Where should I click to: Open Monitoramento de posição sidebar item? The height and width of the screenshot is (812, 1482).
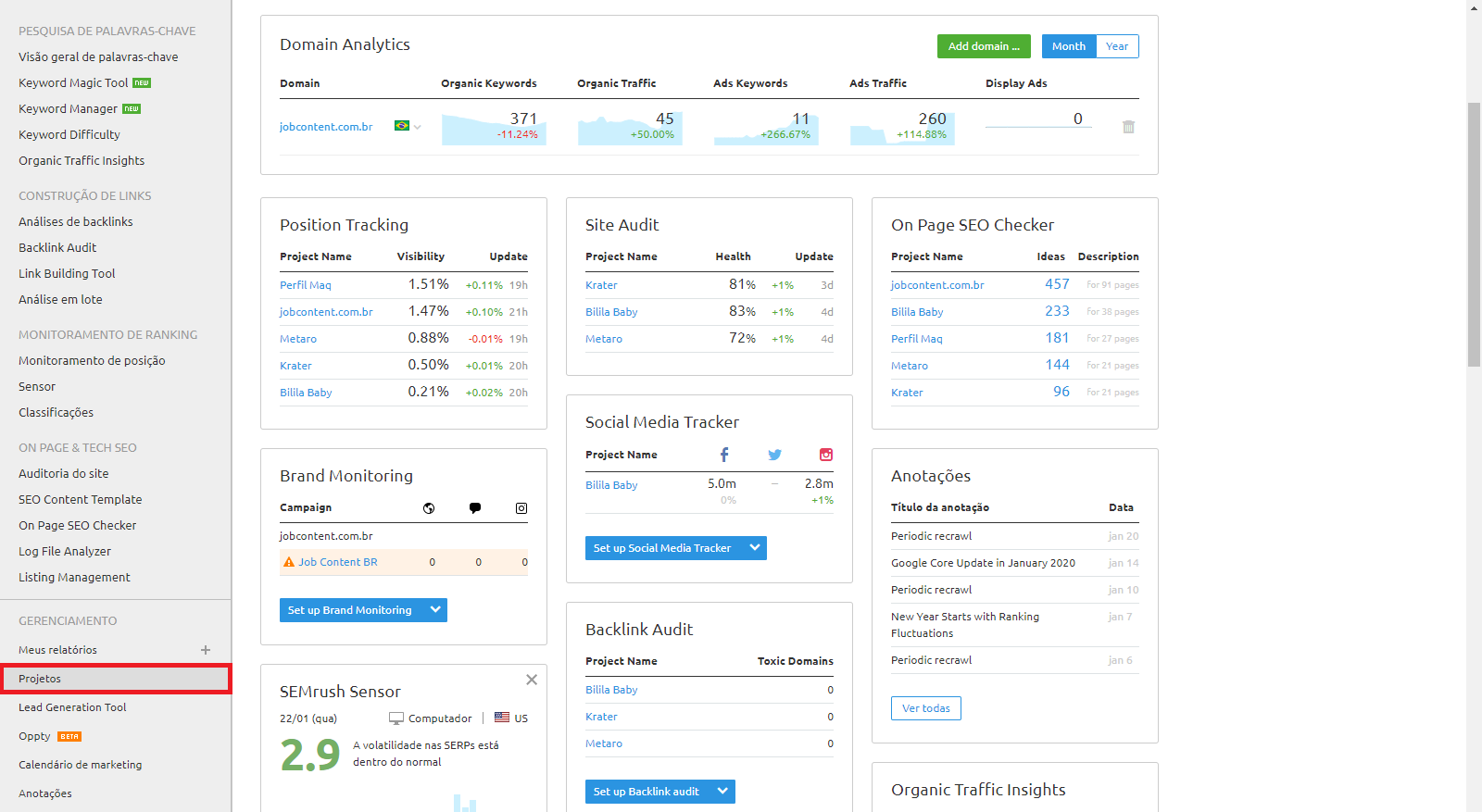[92, 361]
